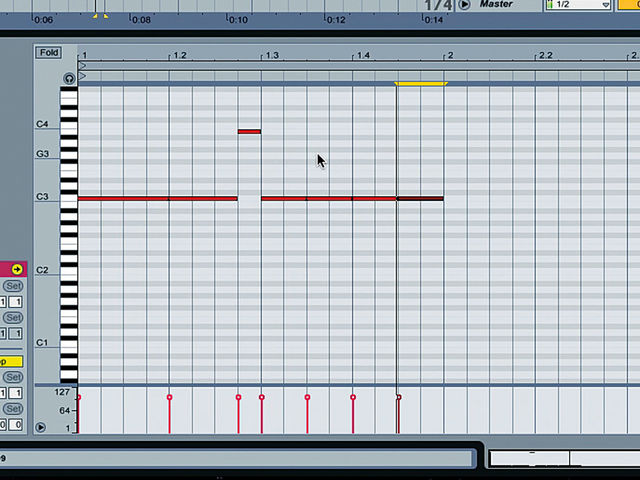Screen dimensions: 640x480
Task: Click 0:08 on the top time ruler
Action: pos(141,20)
